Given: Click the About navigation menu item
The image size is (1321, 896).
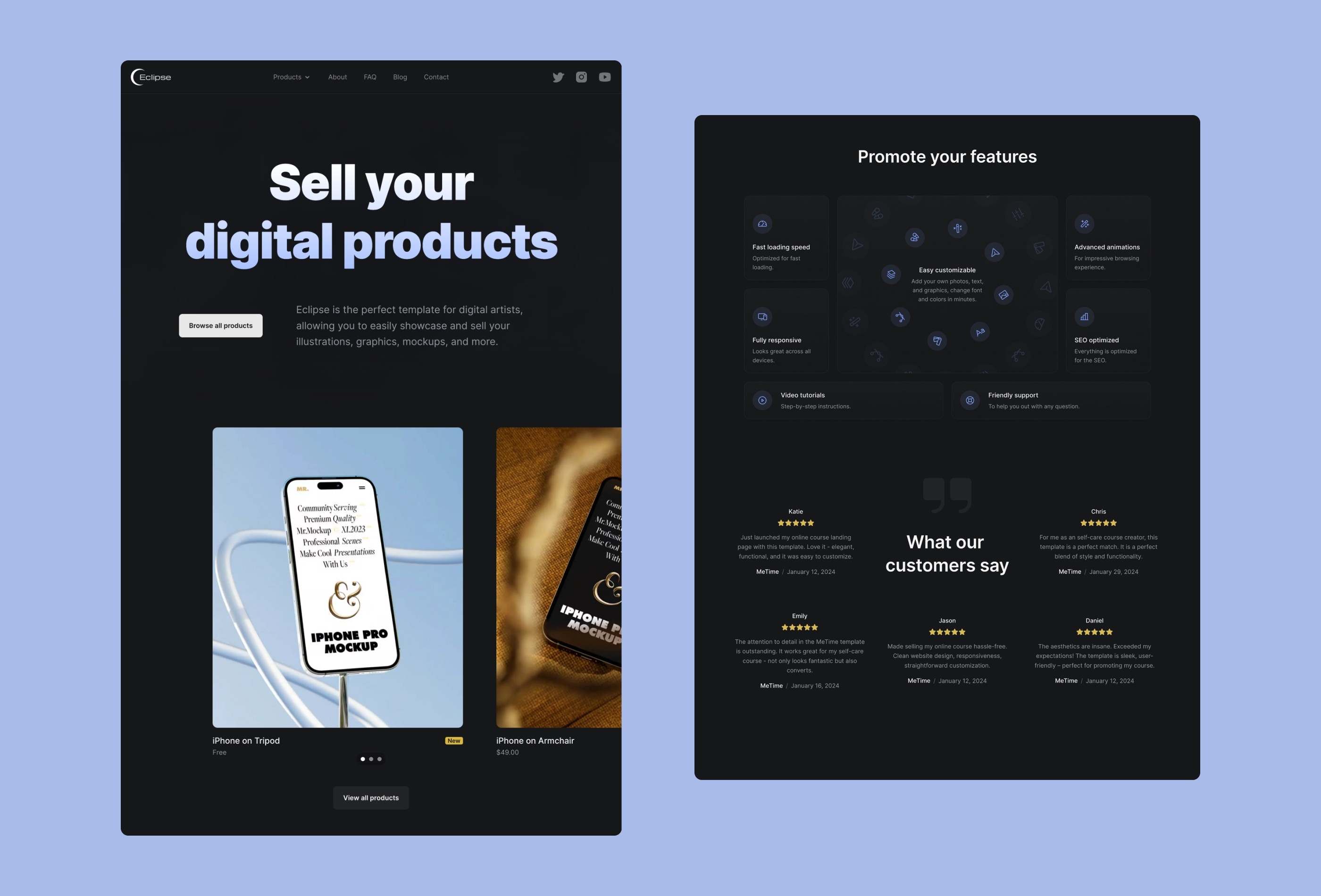Looking at the screenshot, I should click(x=337, y=77).
